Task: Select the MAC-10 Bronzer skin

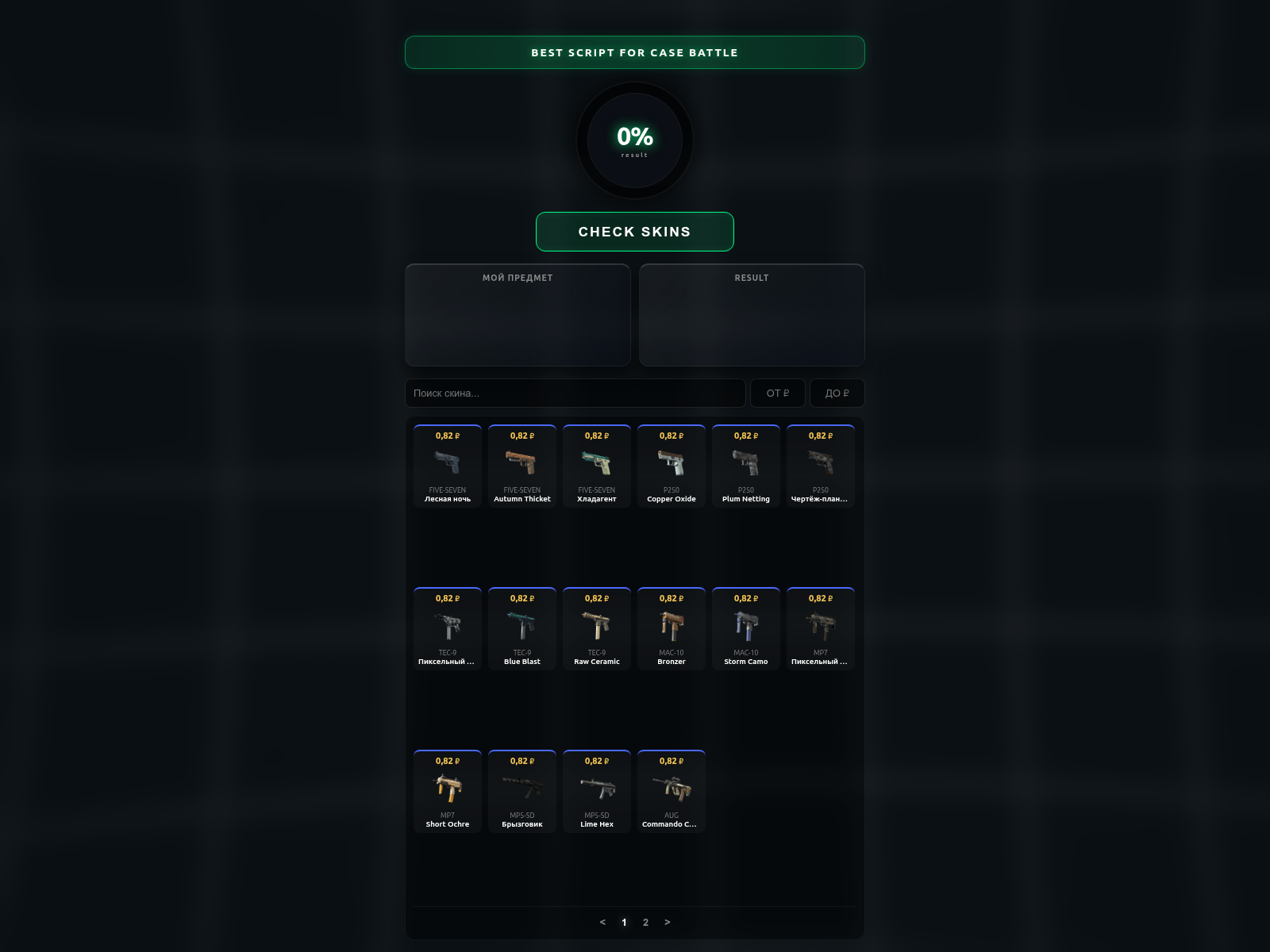Action: [672, 628]
